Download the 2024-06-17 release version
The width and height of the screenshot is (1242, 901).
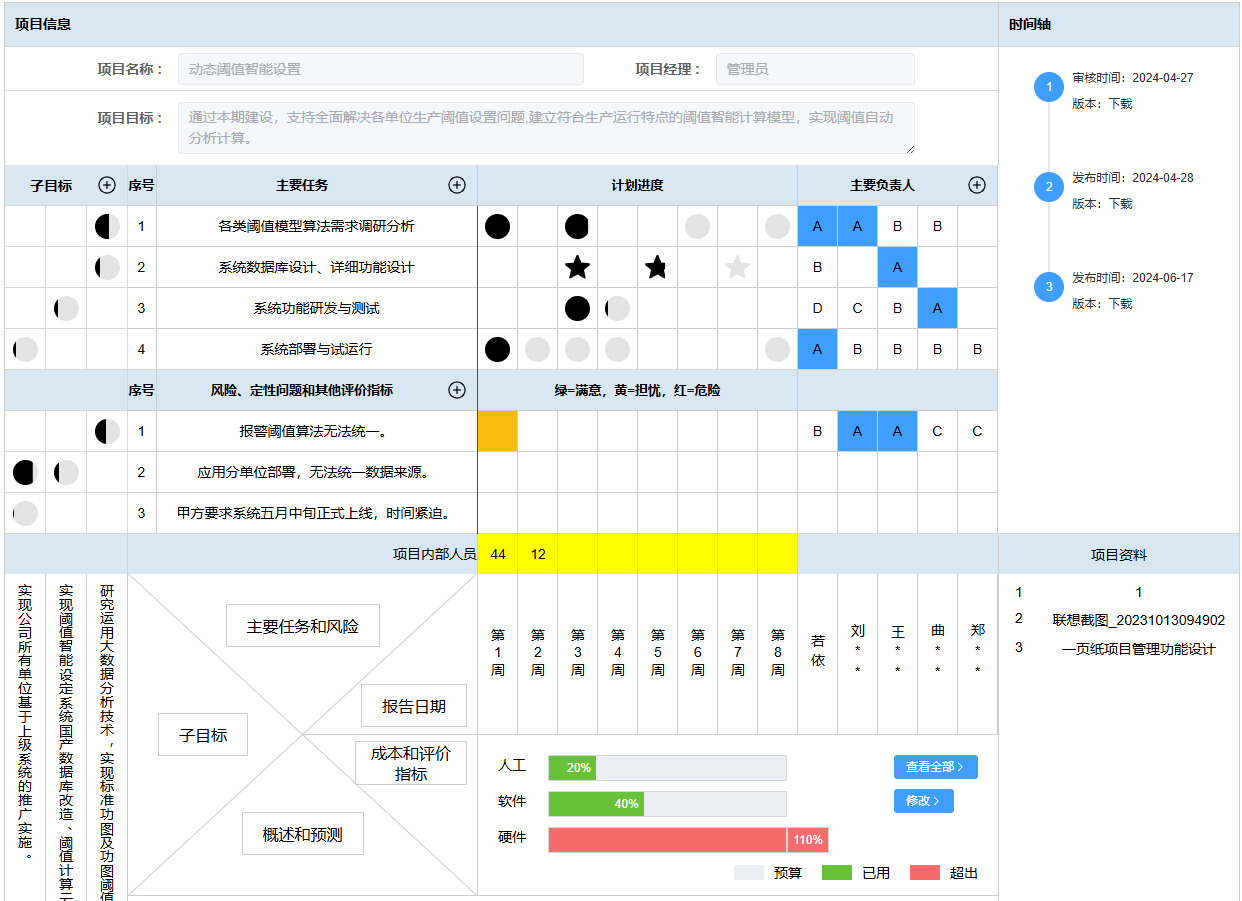(1120, 303)
